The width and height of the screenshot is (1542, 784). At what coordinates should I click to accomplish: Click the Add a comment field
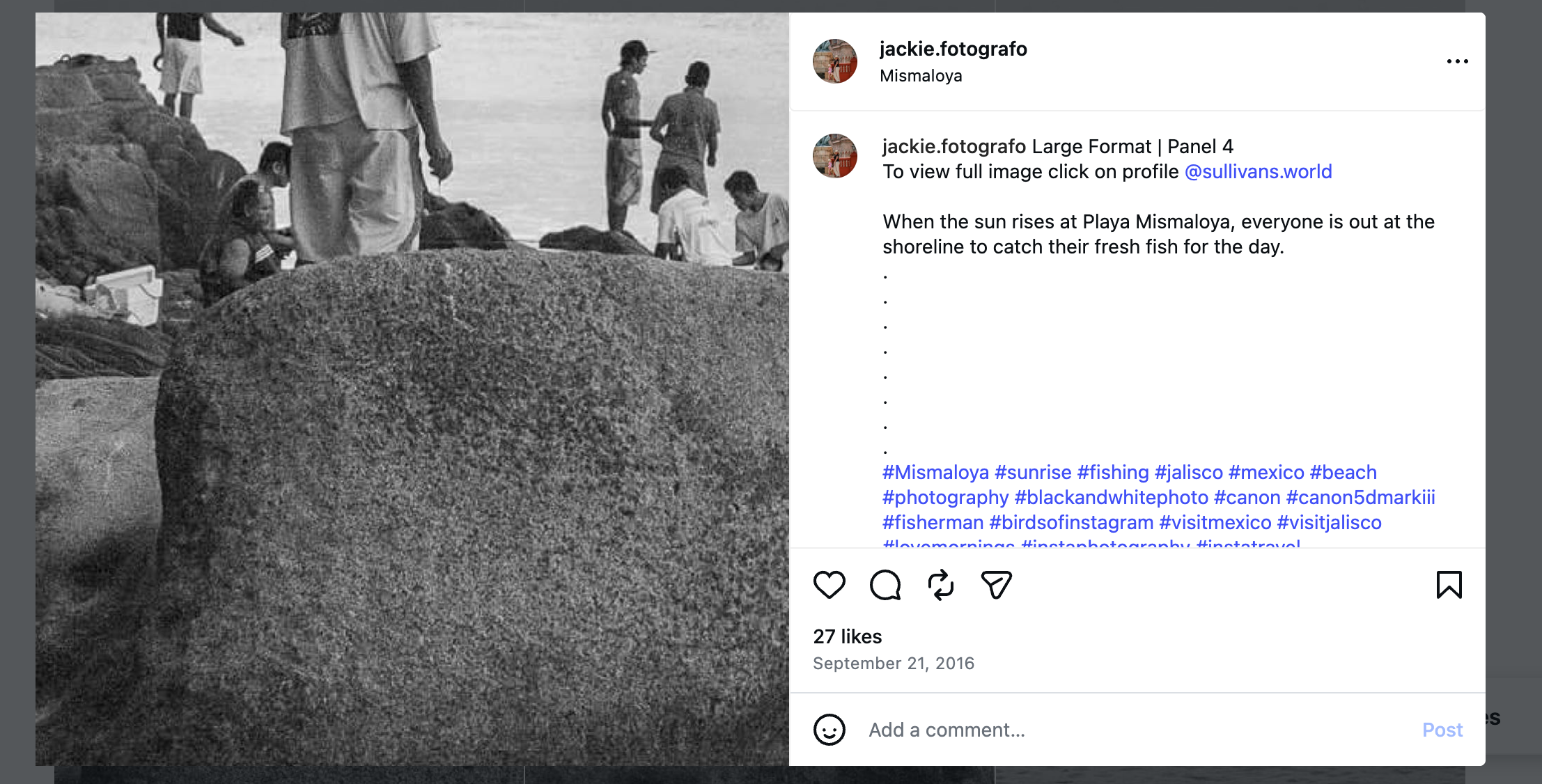[x=1135, y=730]
